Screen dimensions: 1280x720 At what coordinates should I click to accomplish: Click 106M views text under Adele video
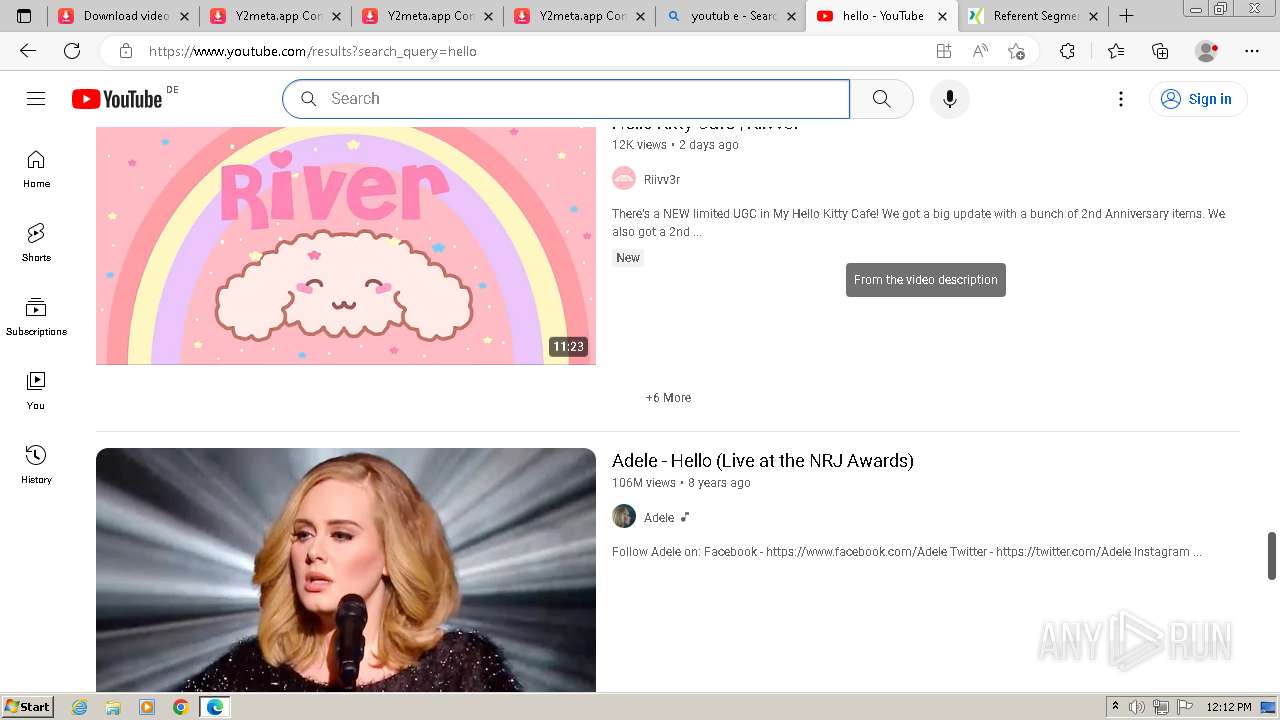tap(644, 483)
